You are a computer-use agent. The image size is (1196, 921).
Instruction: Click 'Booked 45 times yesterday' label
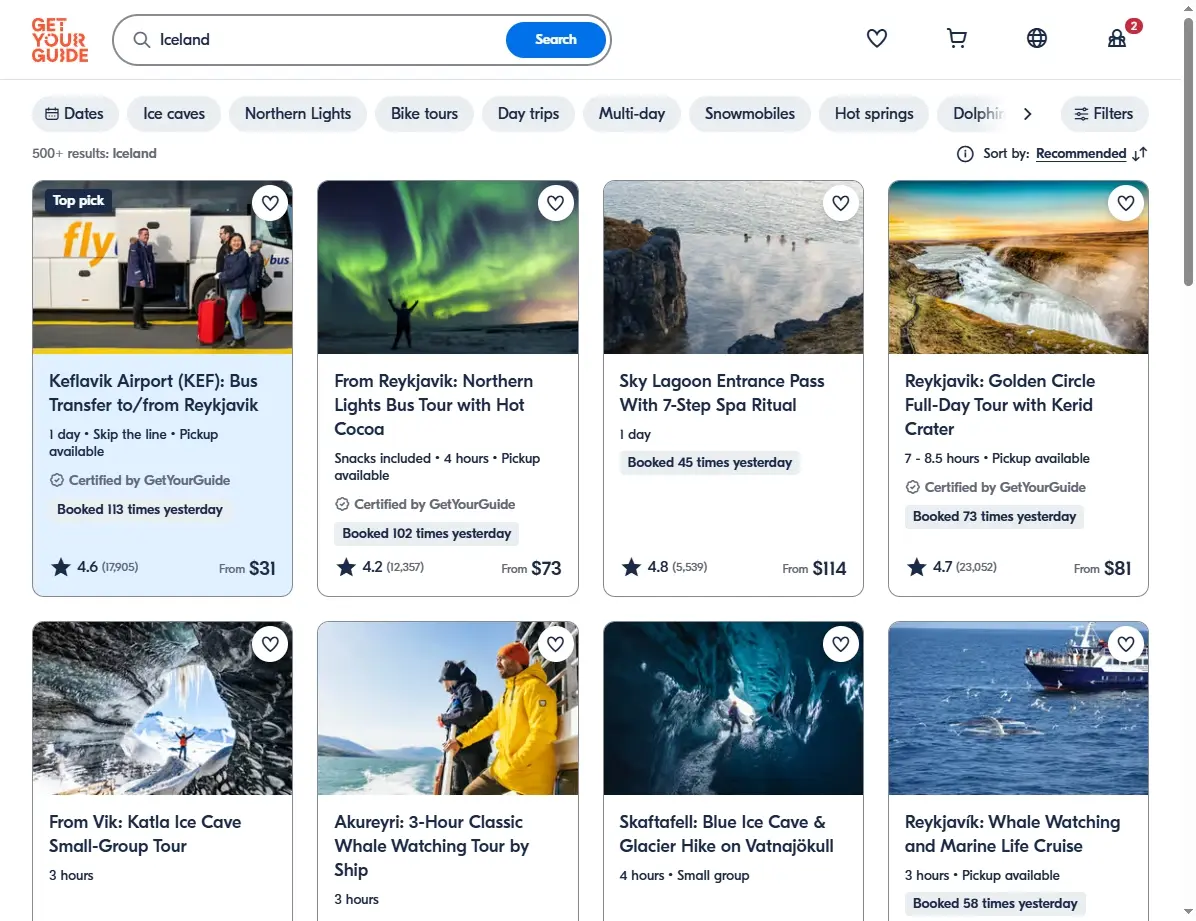709,462
